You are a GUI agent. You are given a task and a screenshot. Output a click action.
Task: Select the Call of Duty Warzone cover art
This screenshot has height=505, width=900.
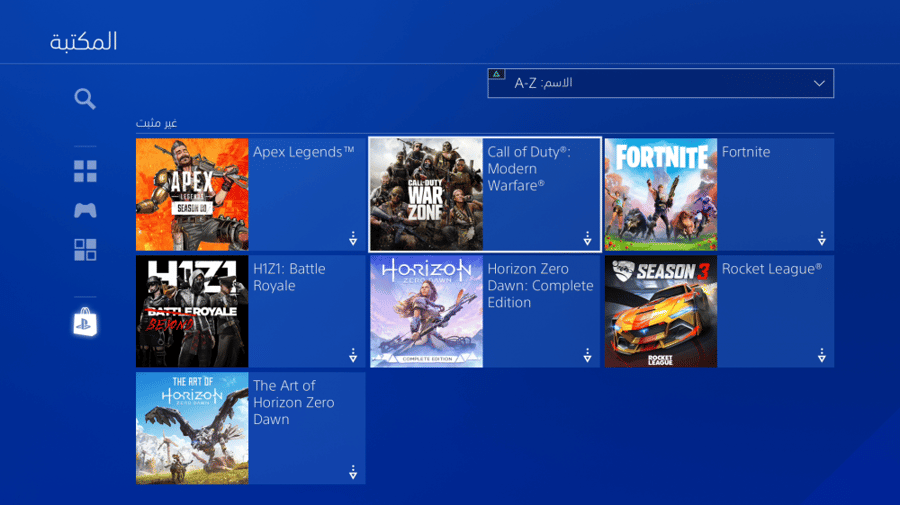point(426,194)
